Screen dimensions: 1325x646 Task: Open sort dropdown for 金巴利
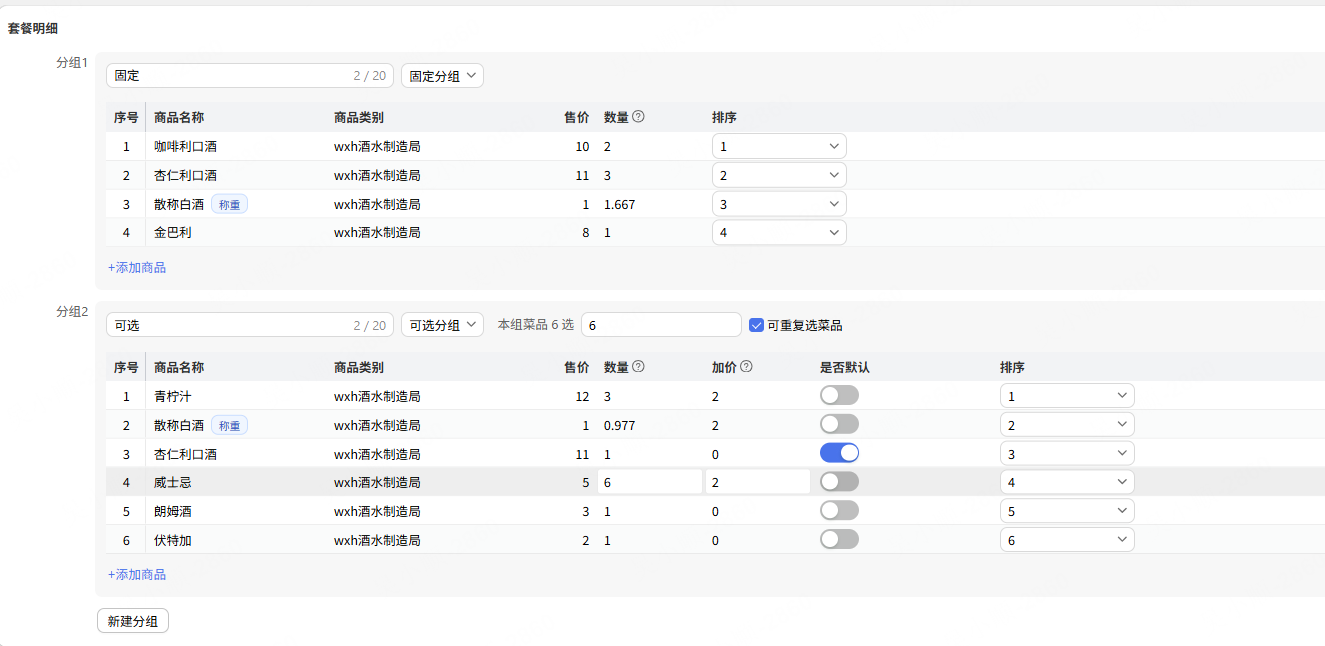[x=779, y=233]
